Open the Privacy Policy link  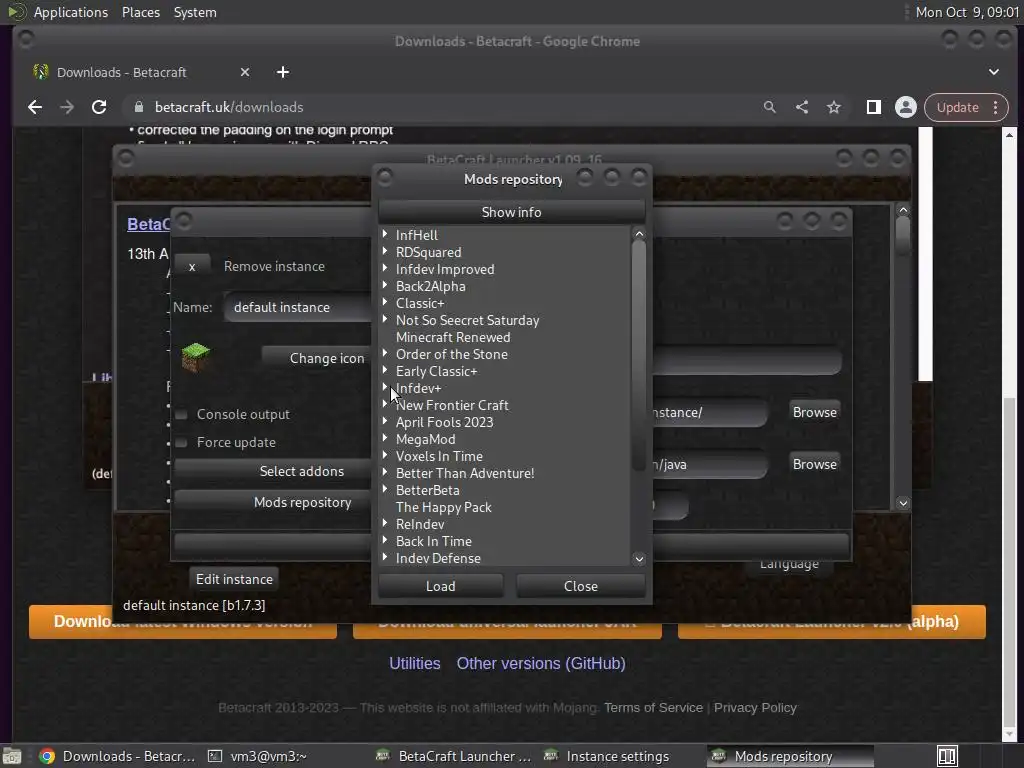(755, 707)
